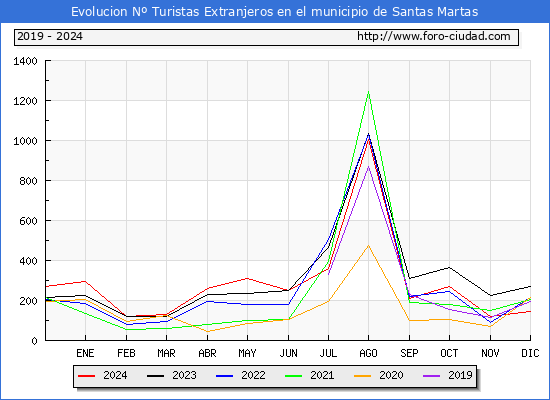Click the ABR month axis label
The image size is (550, 400).
[207, 353]
